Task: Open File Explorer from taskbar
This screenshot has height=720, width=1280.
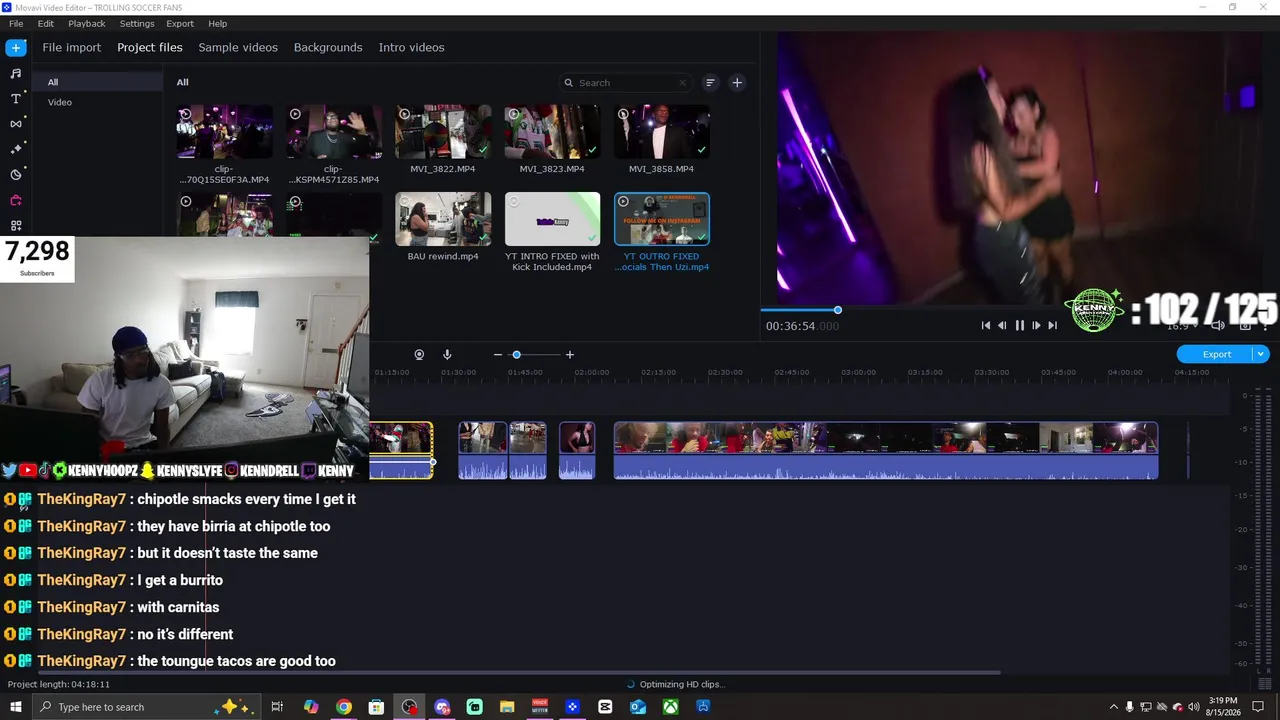Action: point(507,707)
